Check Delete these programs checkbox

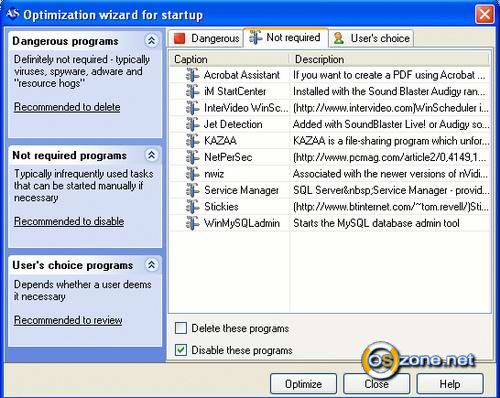pos(181,328)
